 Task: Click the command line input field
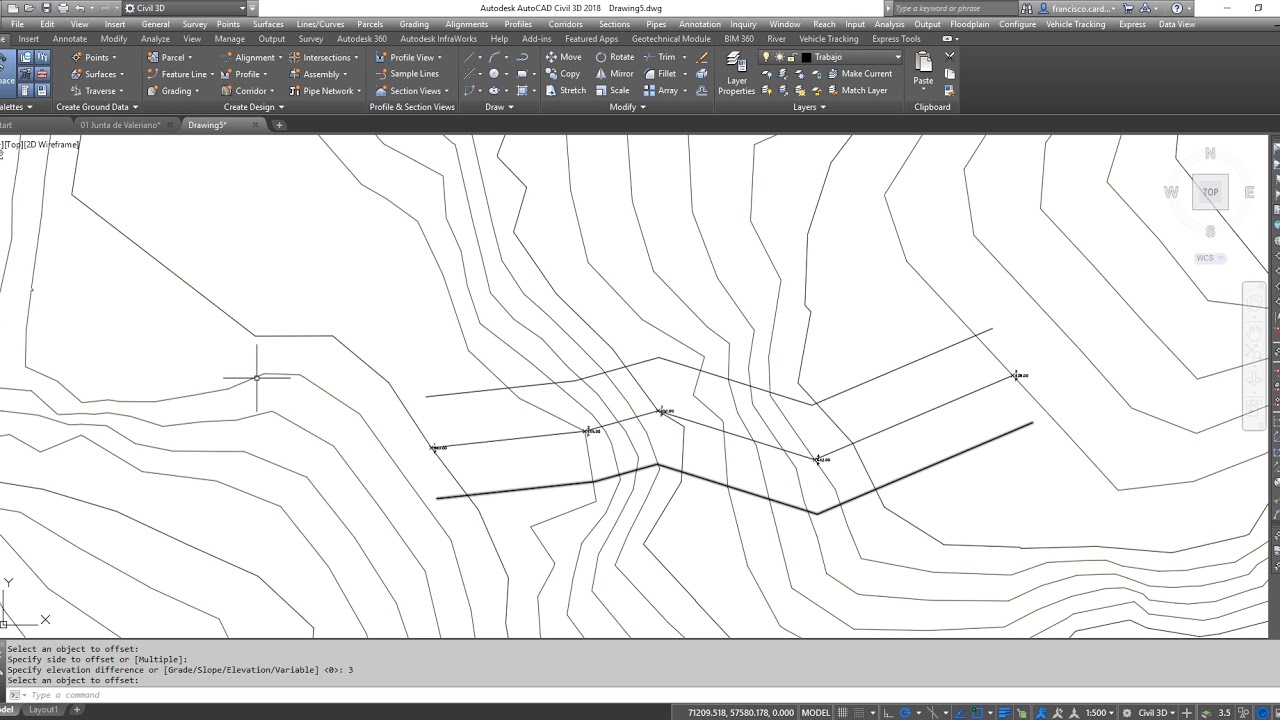(640, 695)
